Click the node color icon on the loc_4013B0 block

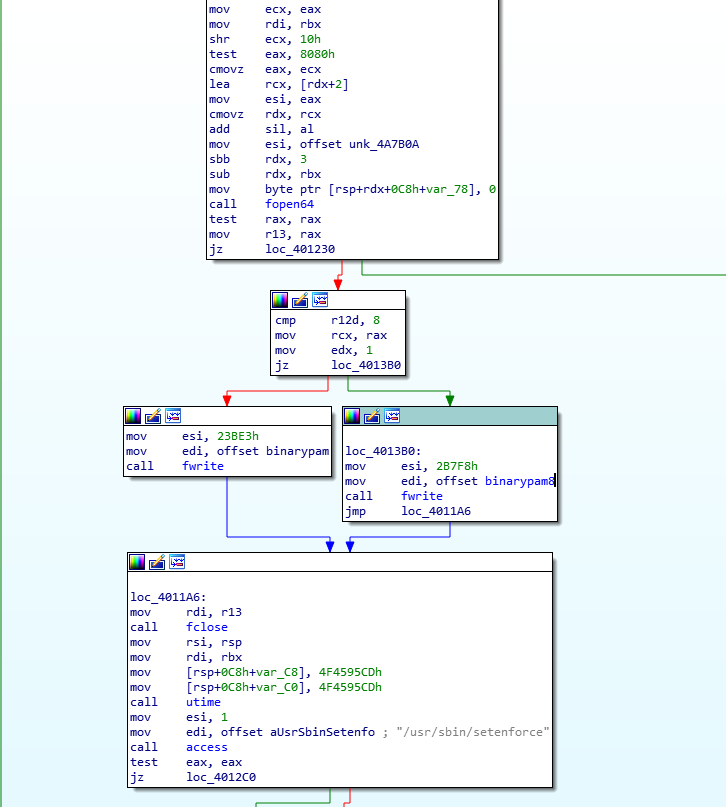352,416
